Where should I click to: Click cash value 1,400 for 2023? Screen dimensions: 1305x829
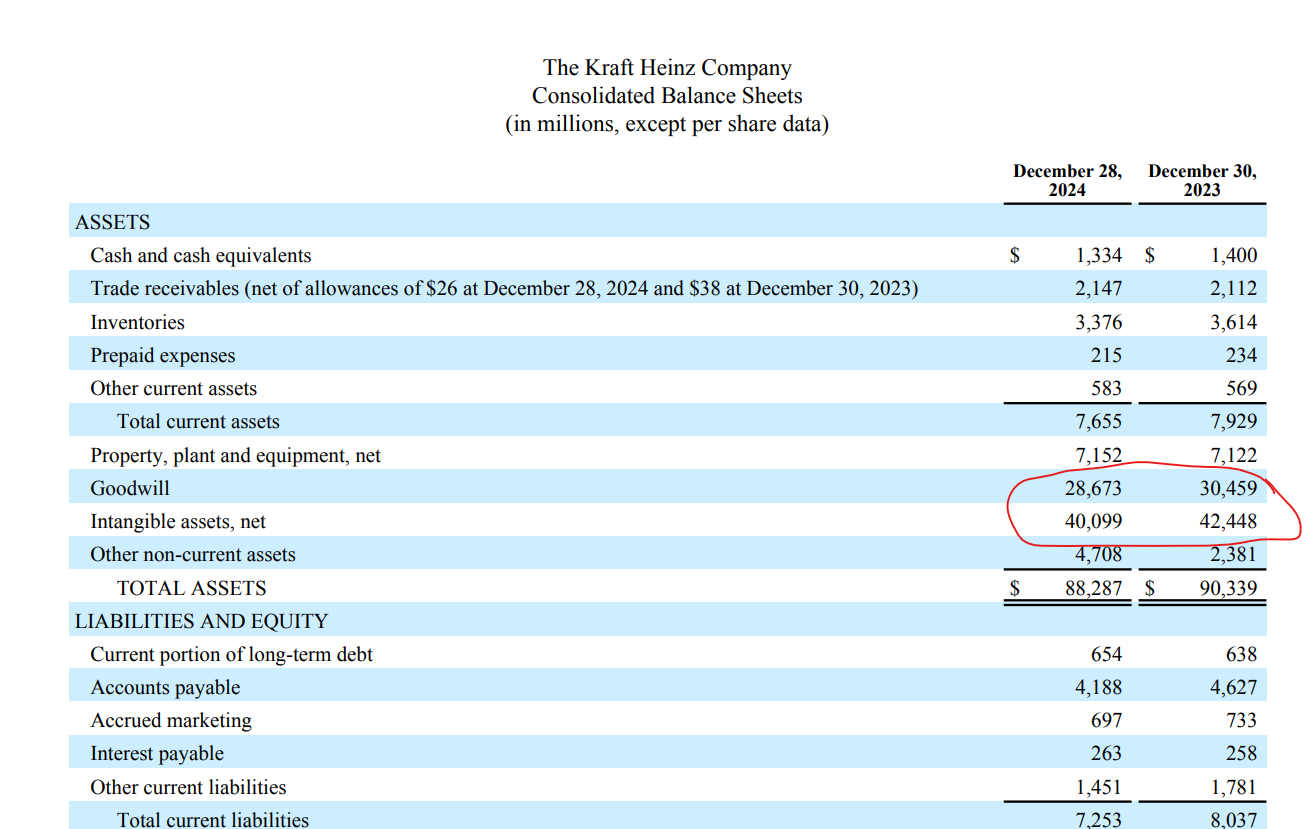tap(1234, 255)
